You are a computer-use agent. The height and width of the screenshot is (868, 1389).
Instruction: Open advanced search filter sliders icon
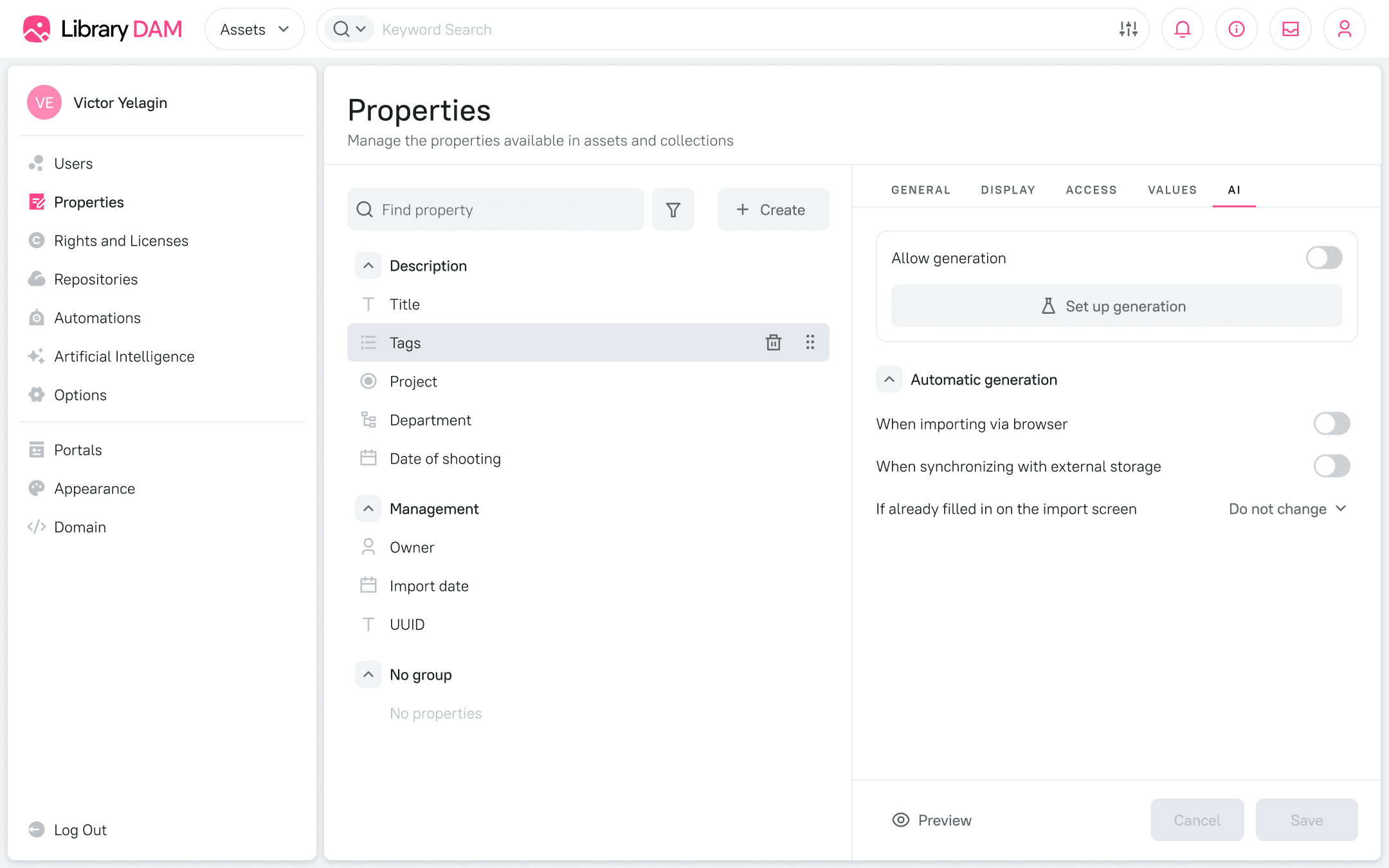pyautogui.click(x=1128, y=29)
